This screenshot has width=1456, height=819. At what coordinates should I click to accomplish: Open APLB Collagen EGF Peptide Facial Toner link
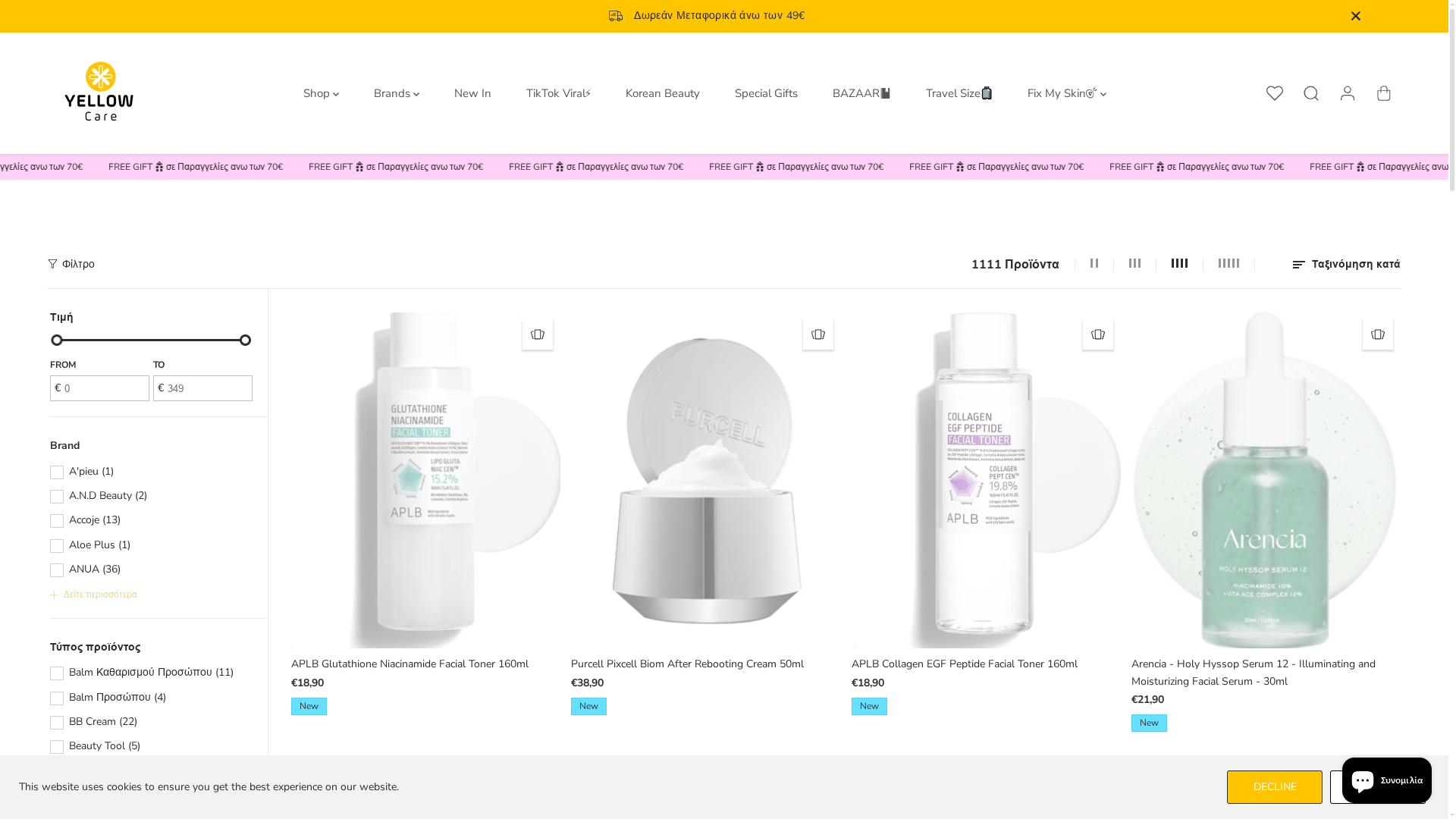click(964, 664)
